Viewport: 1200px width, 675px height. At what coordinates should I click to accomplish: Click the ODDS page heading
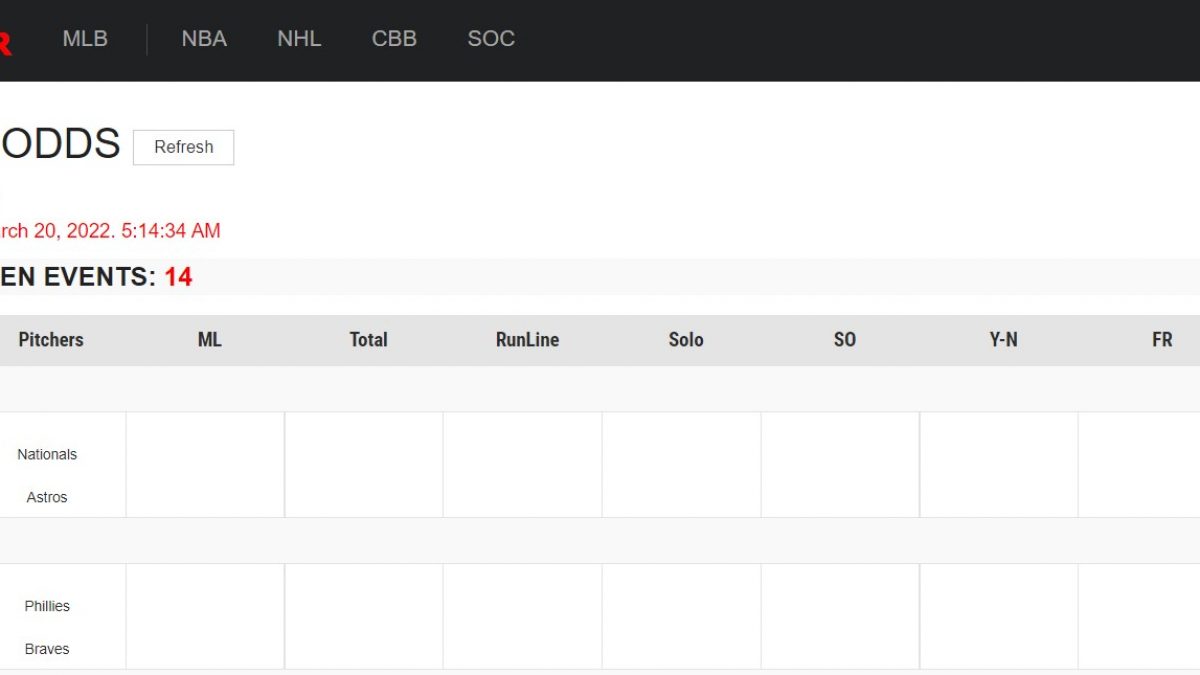[x=60, y=145]
